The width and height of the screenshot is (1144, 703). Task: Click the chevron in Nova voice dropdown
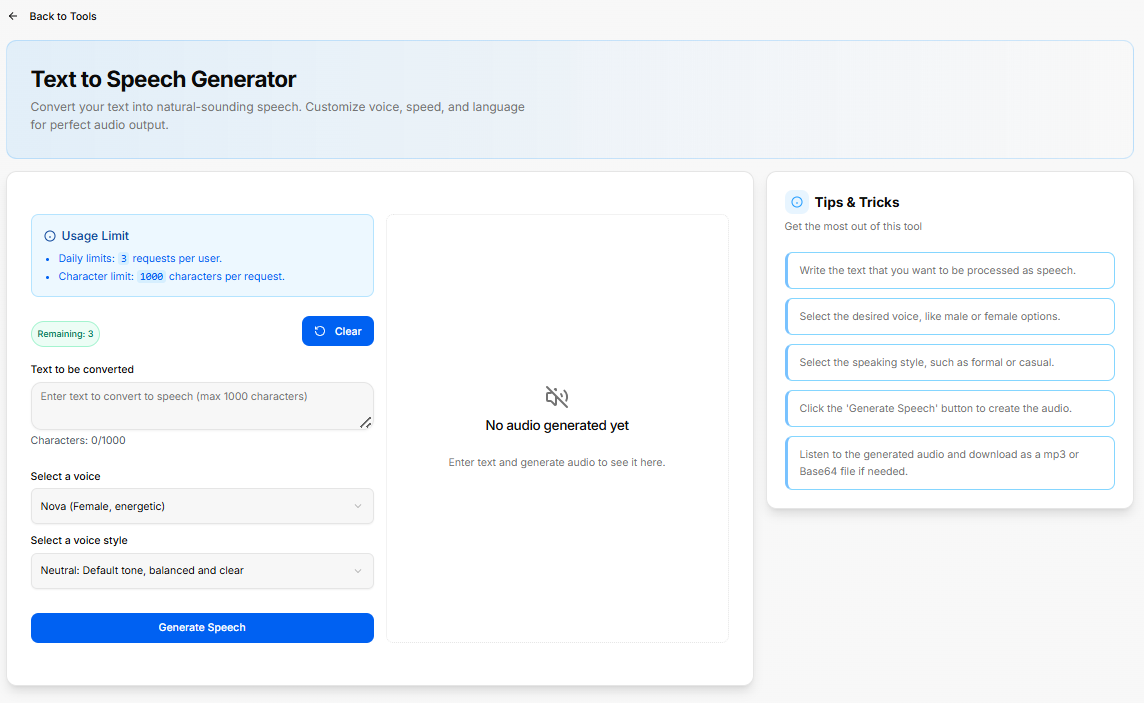pyautogui.click(x=358, y=506)
